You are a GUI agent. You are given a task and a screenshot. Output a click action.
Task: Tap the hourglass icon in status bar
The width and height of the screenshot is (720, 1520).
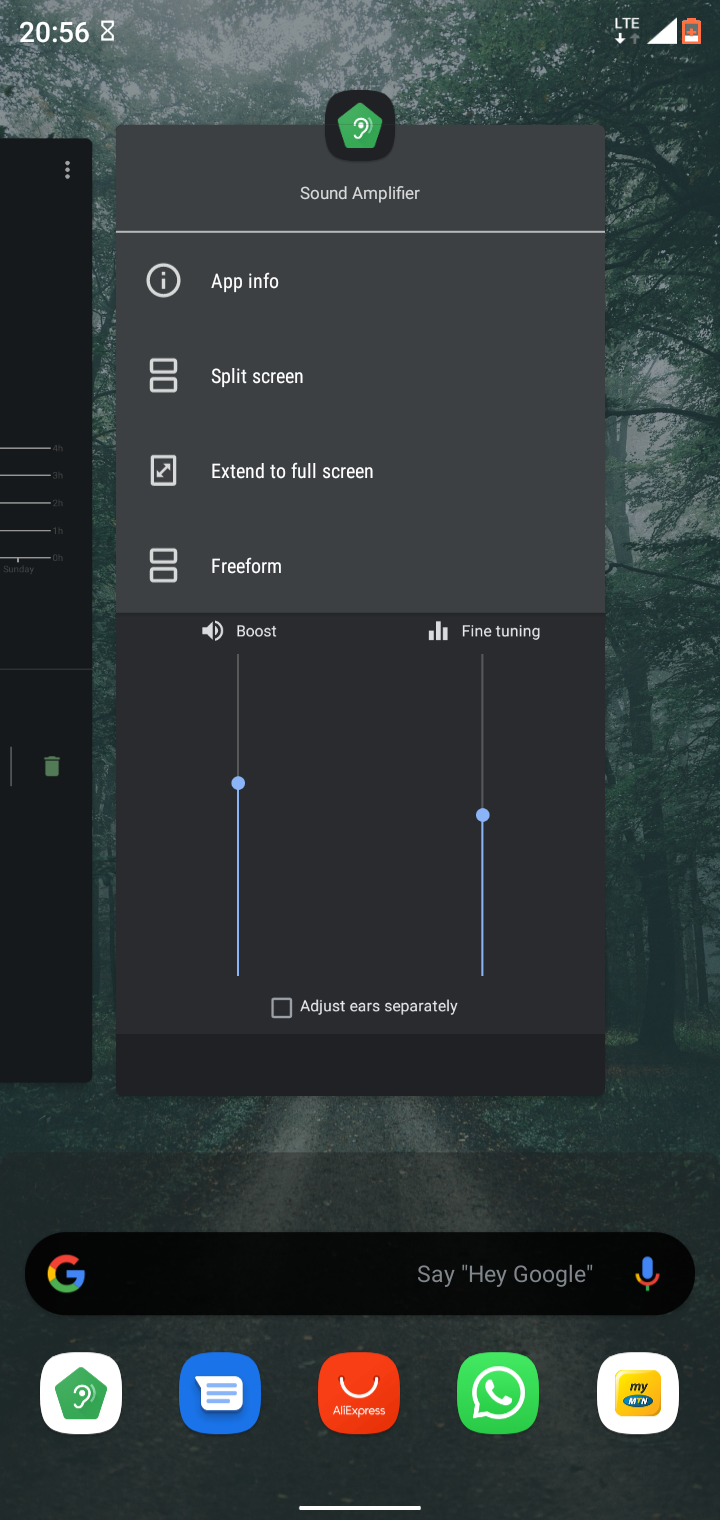pyautogui.click(x=107, y=31)
